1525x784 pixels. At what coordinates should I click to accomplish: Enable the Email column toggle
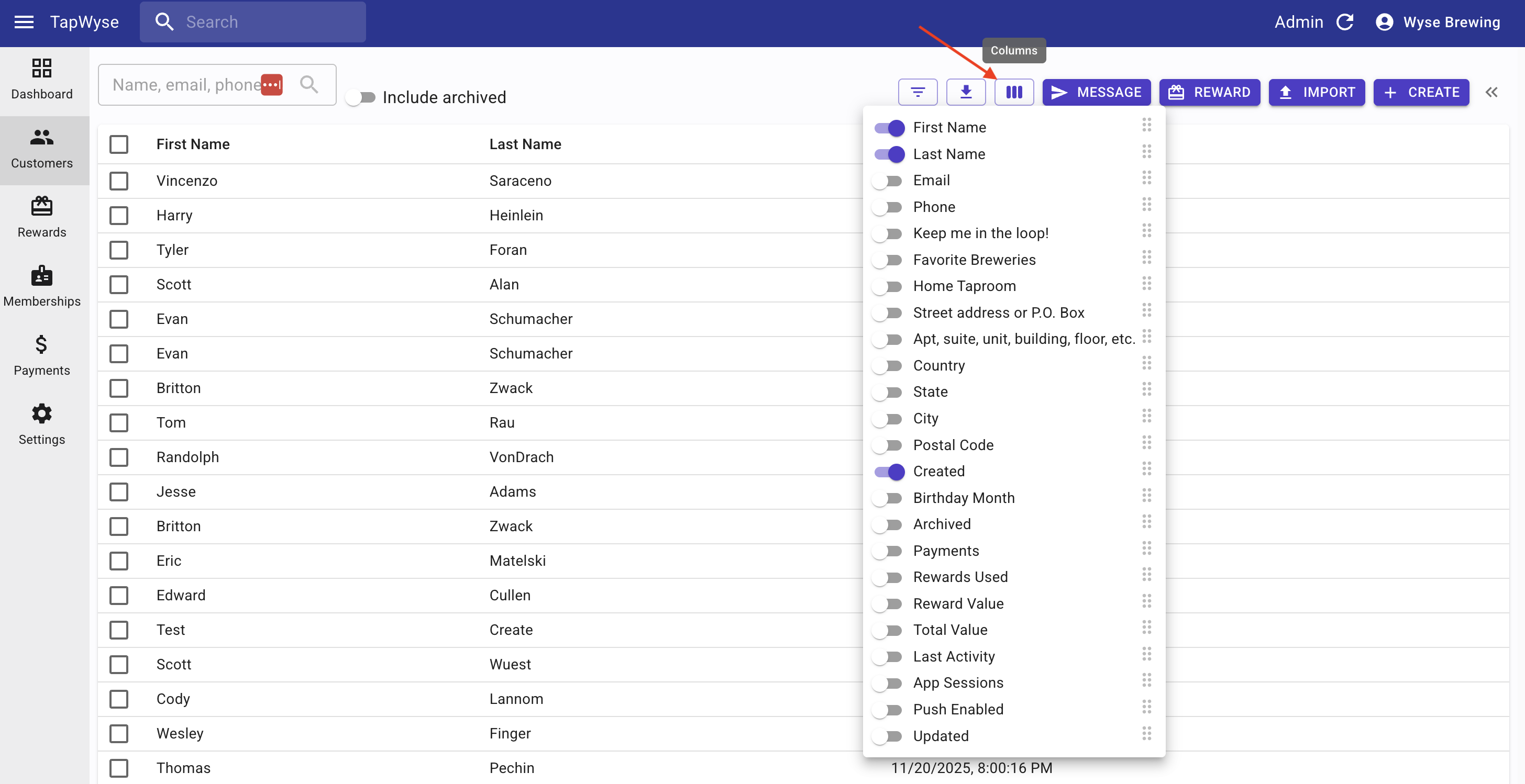tap(888, 181)
